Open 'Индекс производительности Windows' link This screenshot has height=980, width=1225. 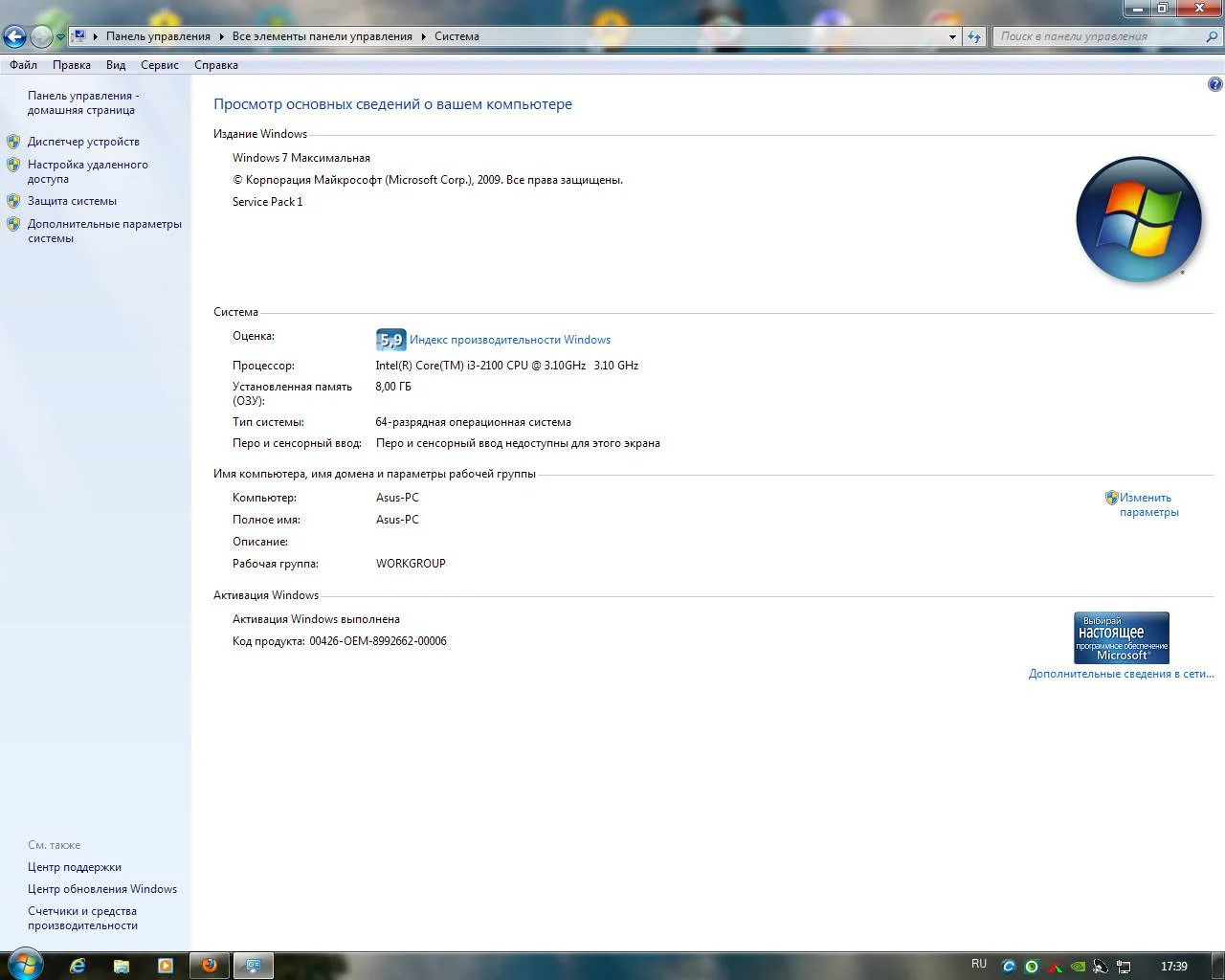click(509, 340)
